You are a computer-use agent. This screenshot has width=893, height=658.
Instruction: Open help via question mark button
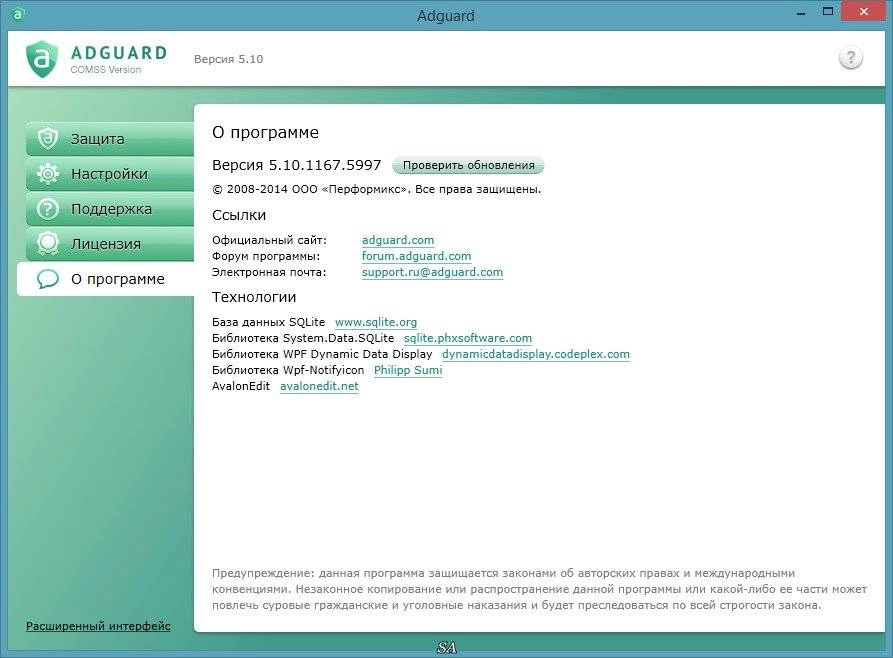850,58
